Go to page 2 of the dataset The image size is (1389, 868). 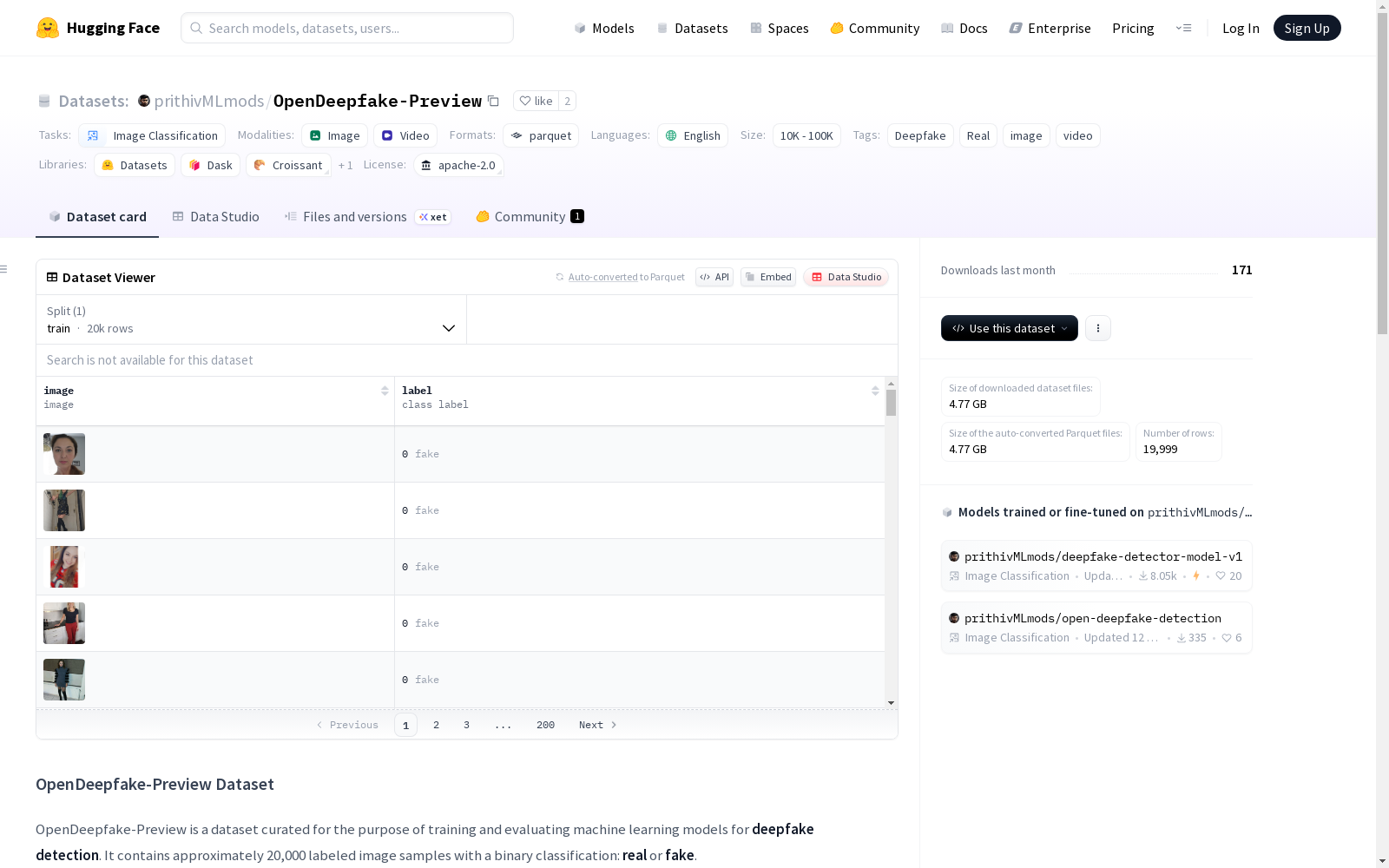point(436,725)
